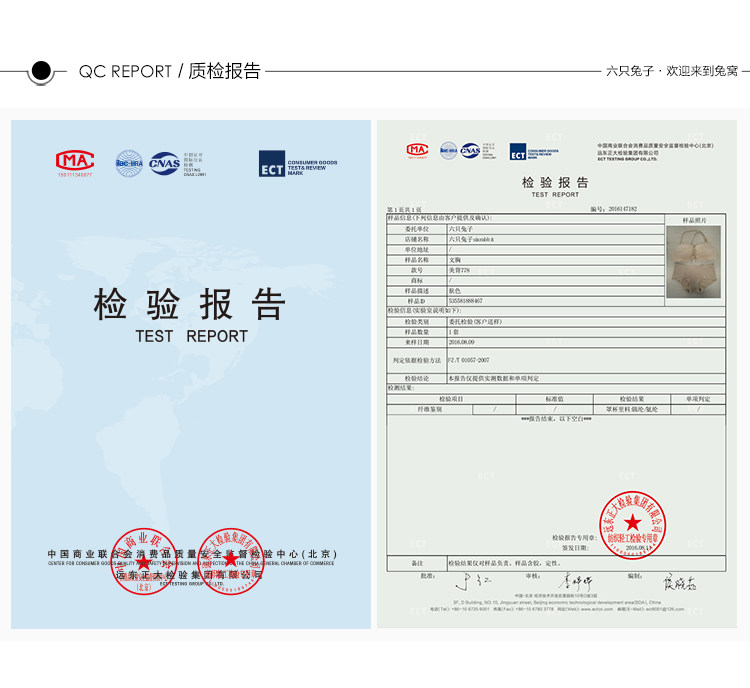Click the report number '编号' text
The width and height of the screenshot is (750, 688).
coord(614,209)
